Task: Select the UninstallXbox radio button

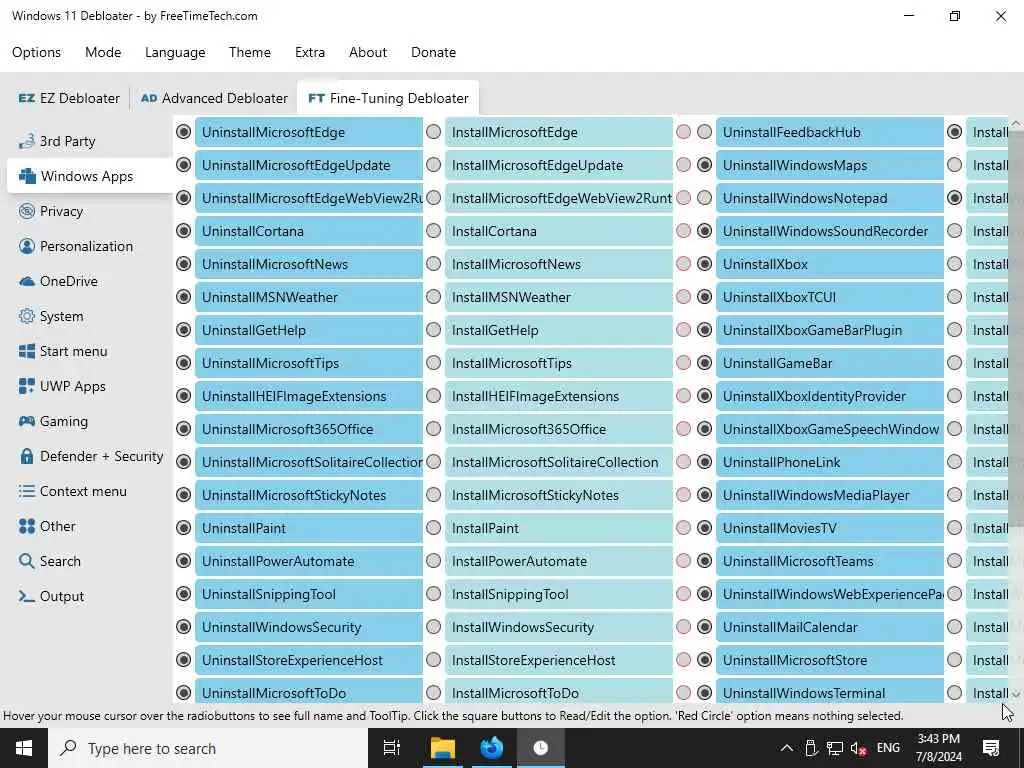Action: 705,264
